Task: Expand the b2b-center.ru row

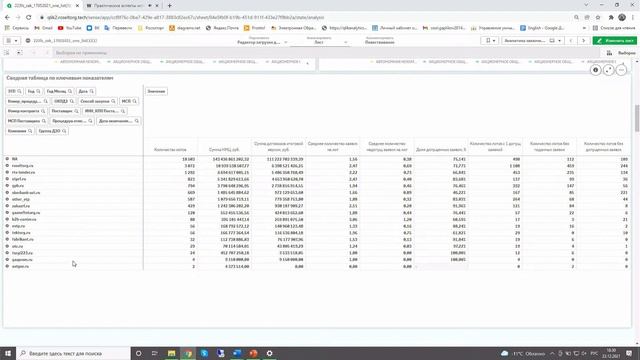Action: [7, 219]
